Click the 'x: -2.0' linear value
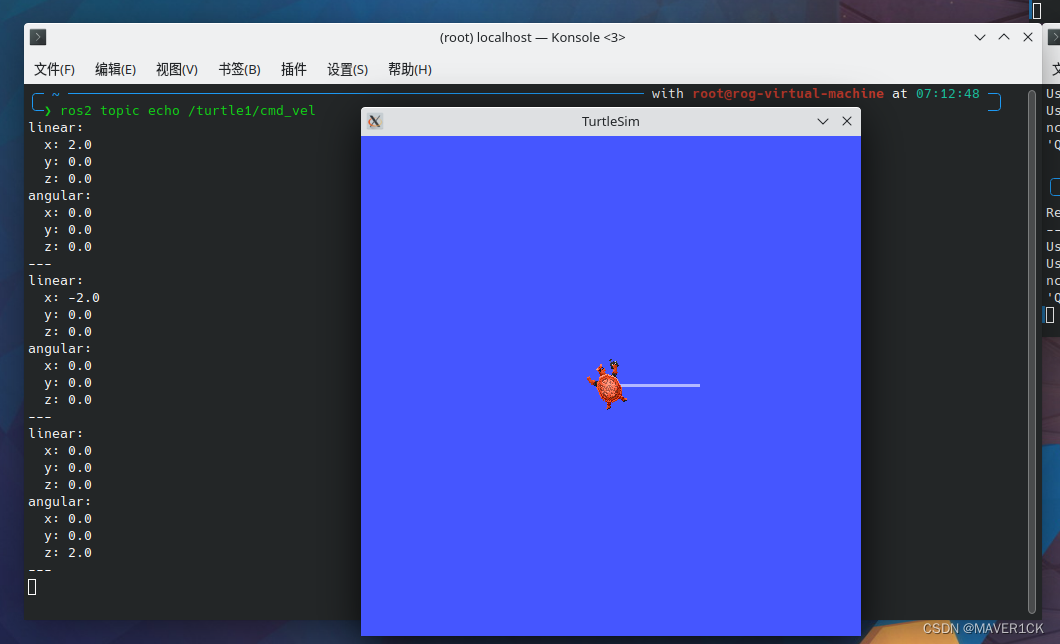This screenshot has width=1060, height=644. coord(72,298)
